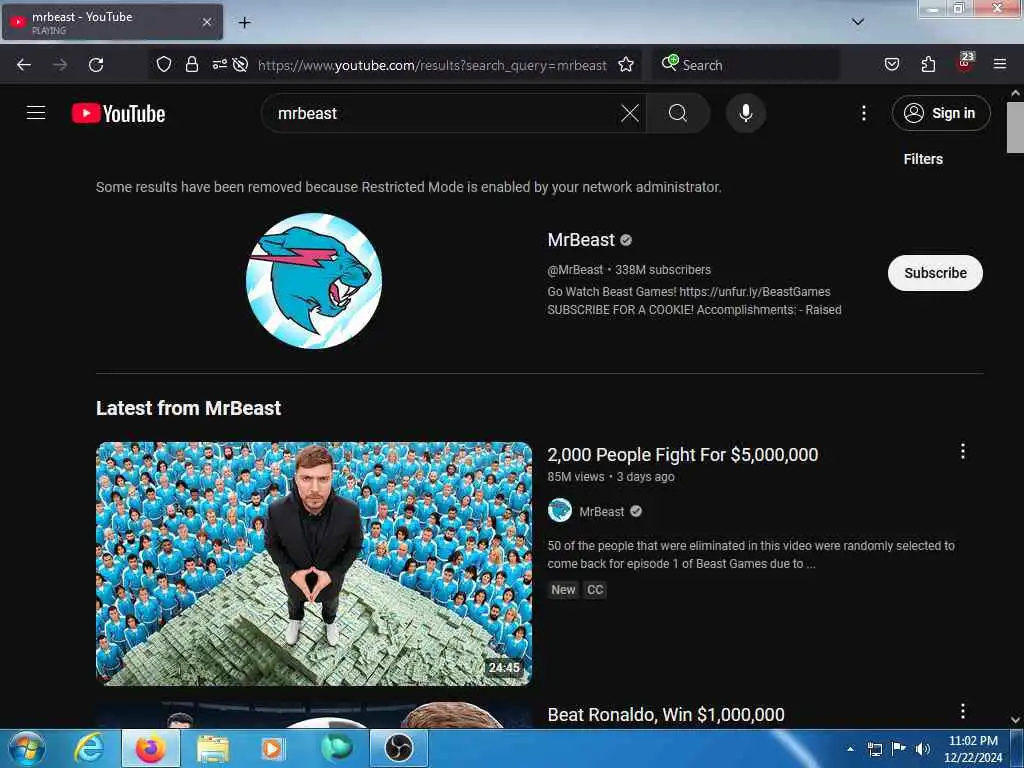Close the mrbeast - YouTube tab
1024x768 pixels.
coord(207,22)
